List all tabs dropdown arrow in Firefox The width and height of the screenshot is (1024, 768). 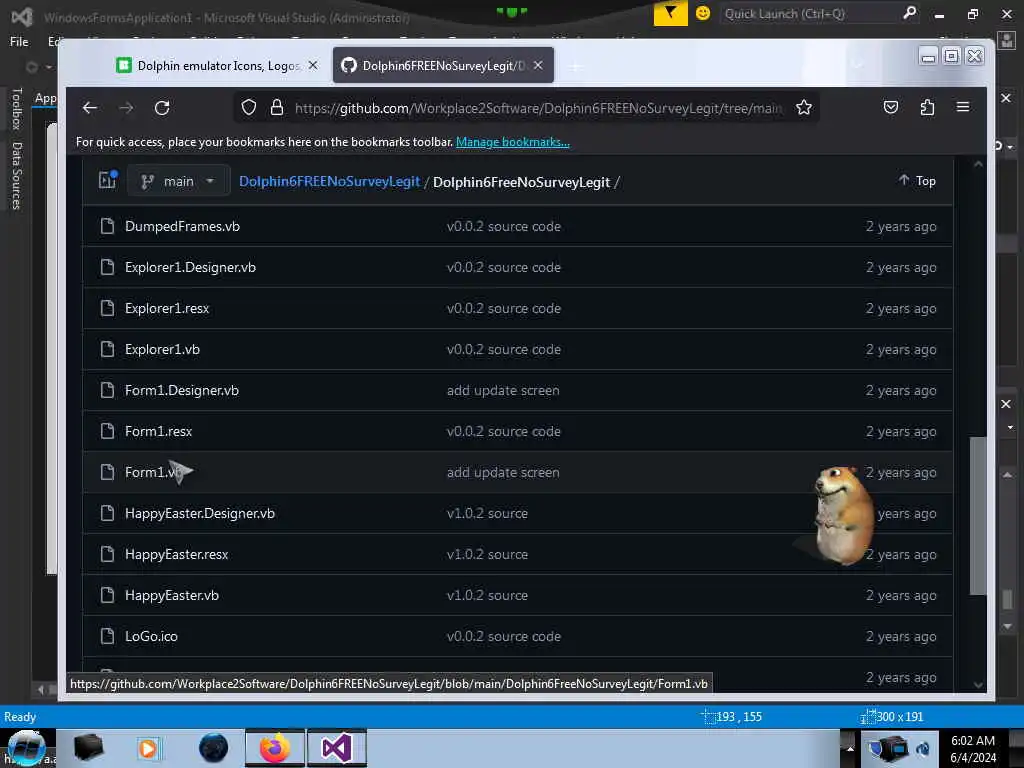pyautogui.click(x=857, y=65)
